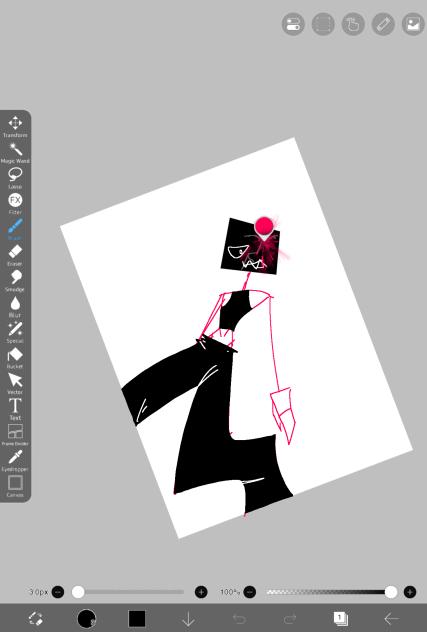Decrease opacity with the minus button
427x632 pixels.
250,592
